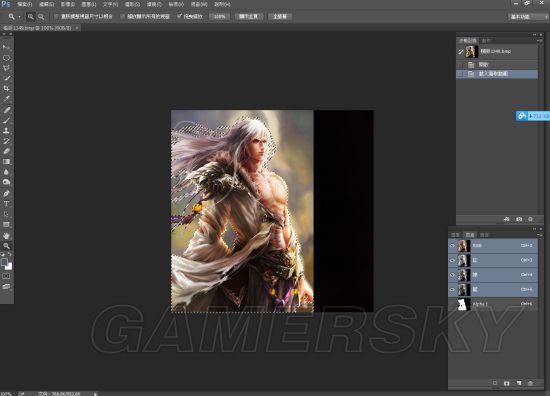Open the File menu
The width and height of the screenshot is (550, 396).
coord(25,4)
